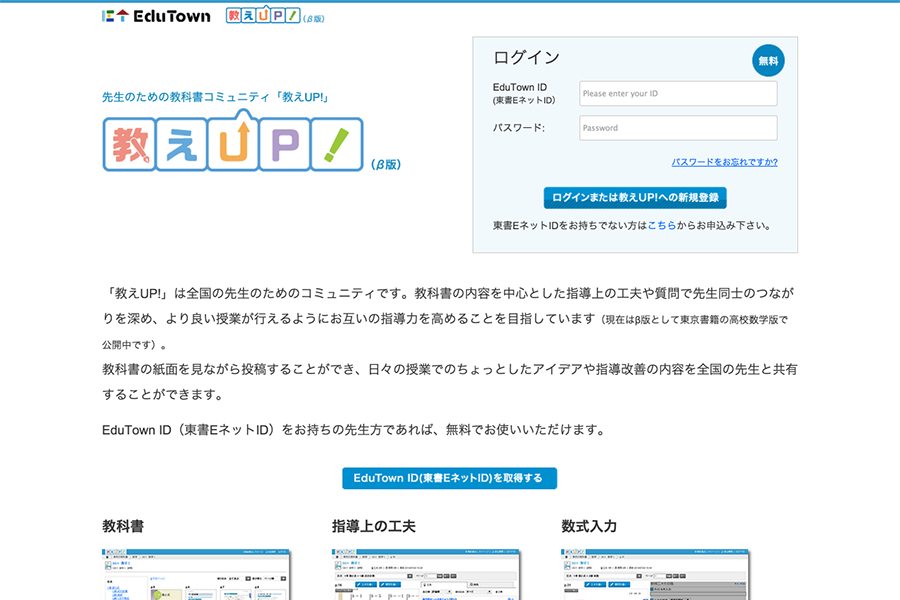This screenshot has height=600, width=900.
Task: Focus the Password input field
Action: [678, 128]
